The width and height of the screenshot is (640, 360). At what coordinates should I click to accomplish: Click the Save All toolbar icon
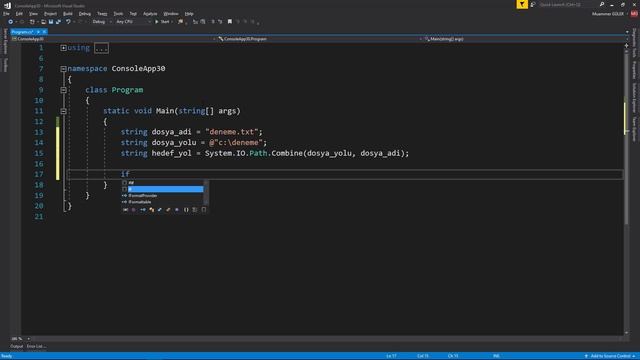[x=58, y=22]
